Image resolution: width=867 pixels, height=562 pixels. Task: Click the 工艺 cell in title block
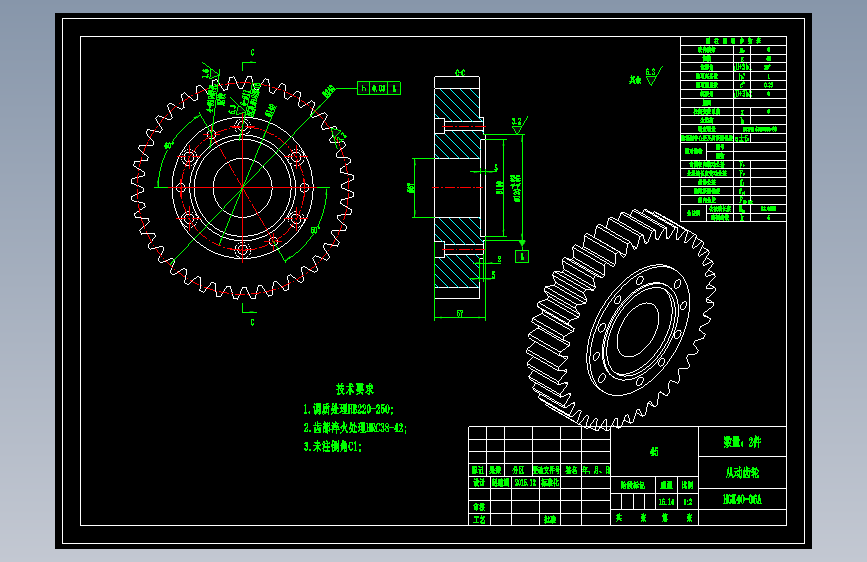(x=479, y=519)
